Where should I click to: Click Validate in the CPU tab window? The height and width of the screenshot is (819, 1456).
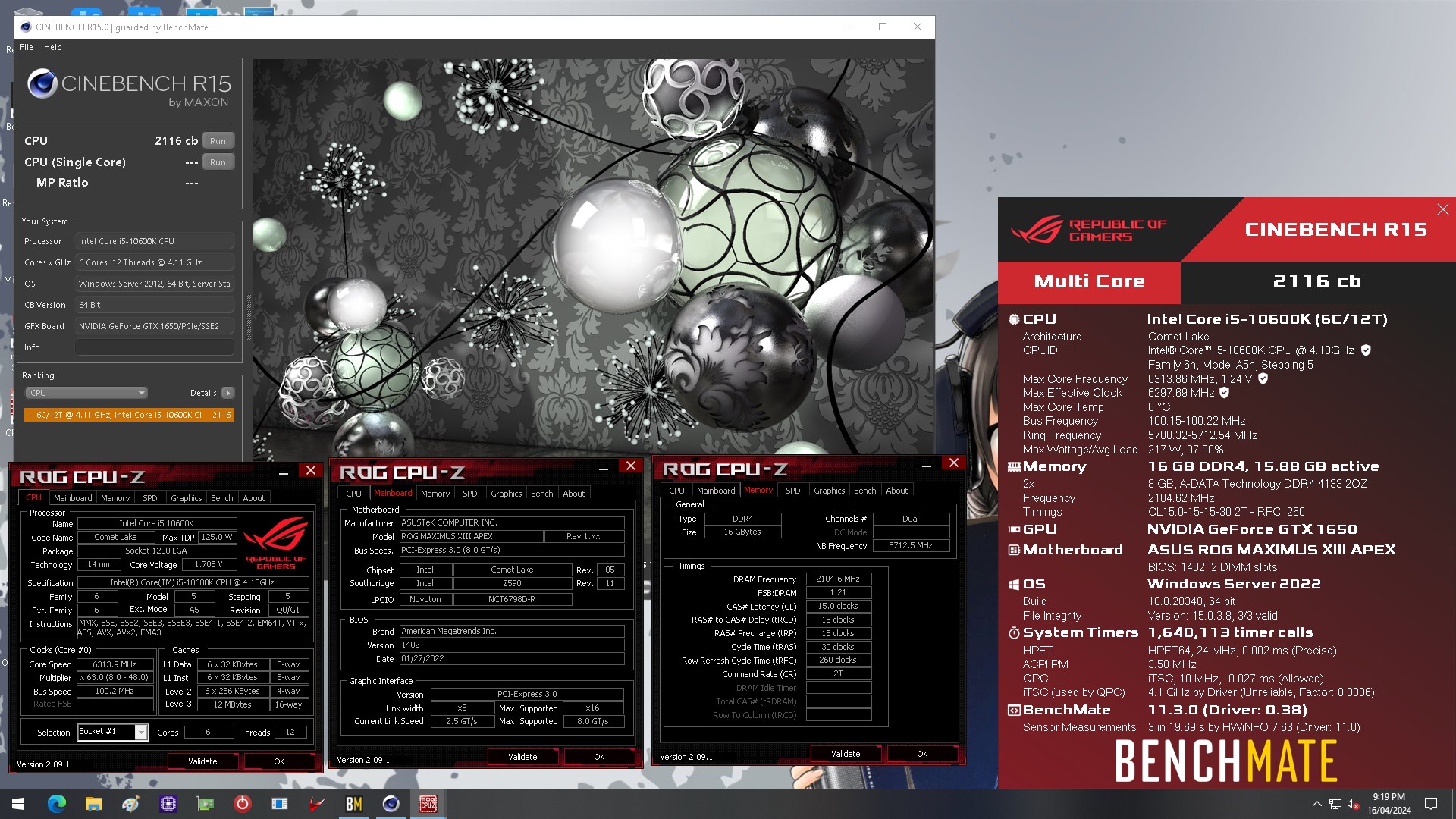[x=202, y=761]
